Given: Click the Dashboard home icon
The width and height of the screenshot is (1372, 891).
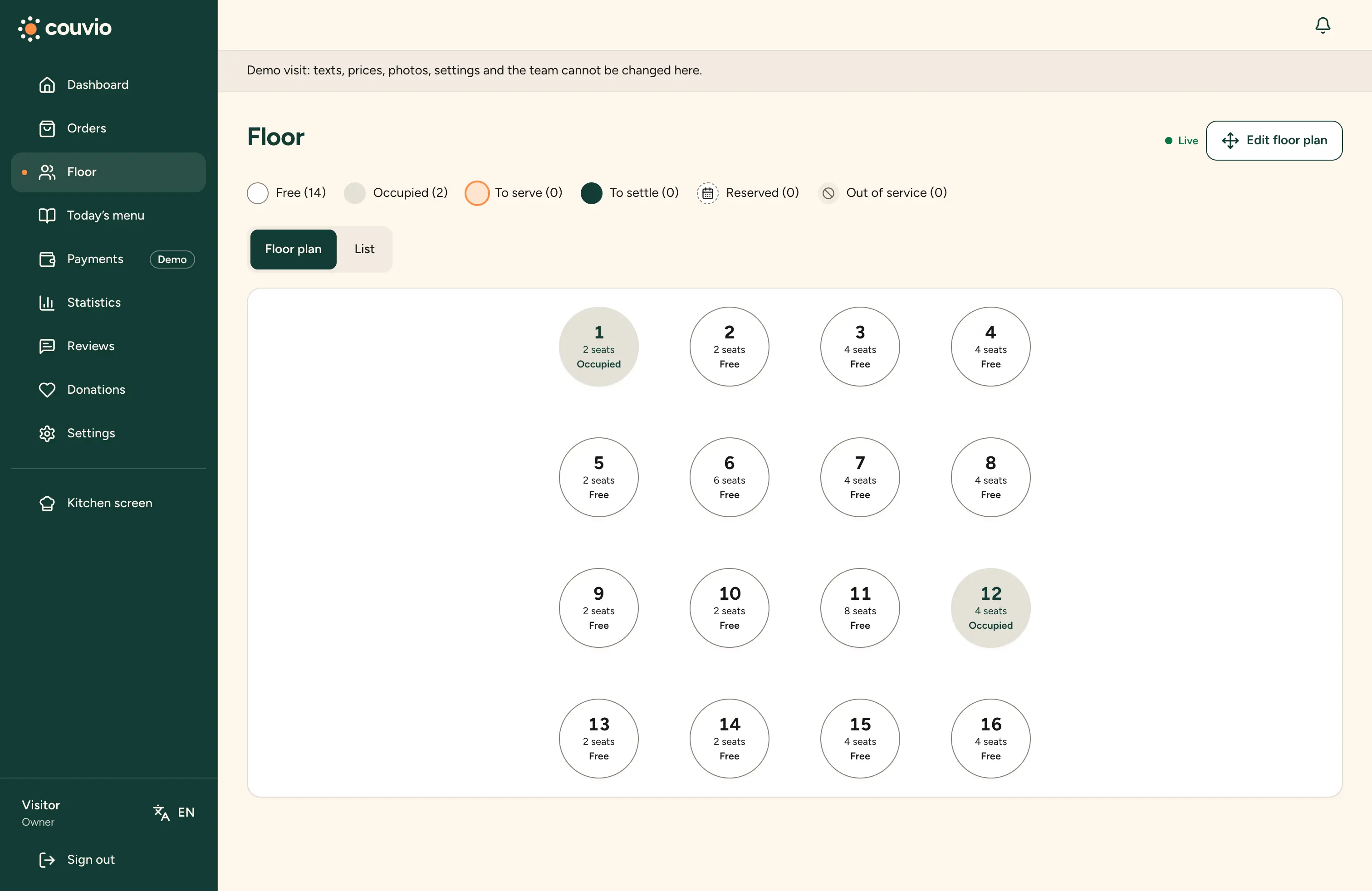Looking at the screenshot, I should pyautogui.click(x=47, y=85).
